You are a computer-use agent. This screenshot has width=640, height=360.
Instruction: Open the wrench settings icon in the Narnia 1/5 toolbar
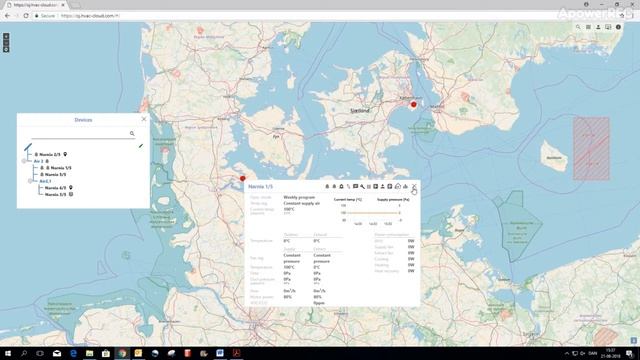point(362,187)
